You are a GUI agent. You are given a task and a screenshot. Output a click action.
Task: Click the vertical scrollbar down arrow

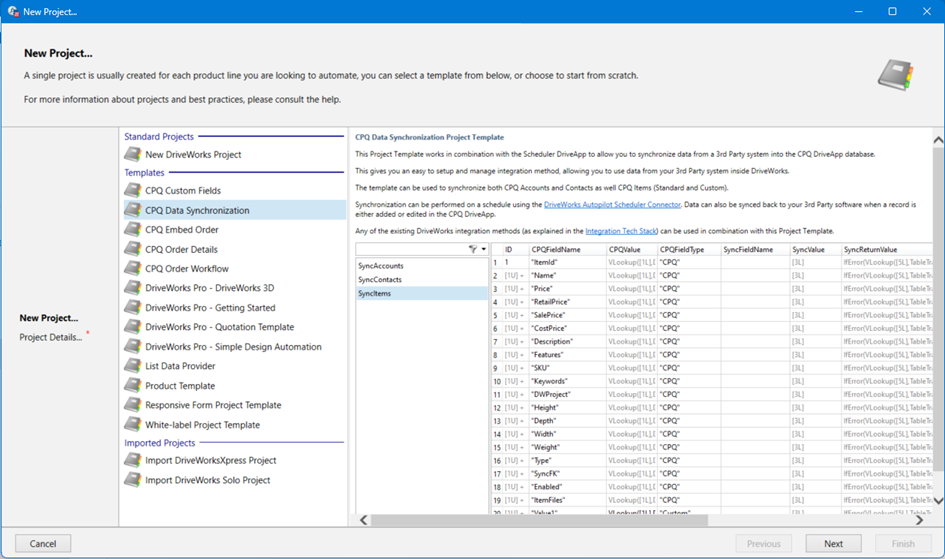pos(938,501)
